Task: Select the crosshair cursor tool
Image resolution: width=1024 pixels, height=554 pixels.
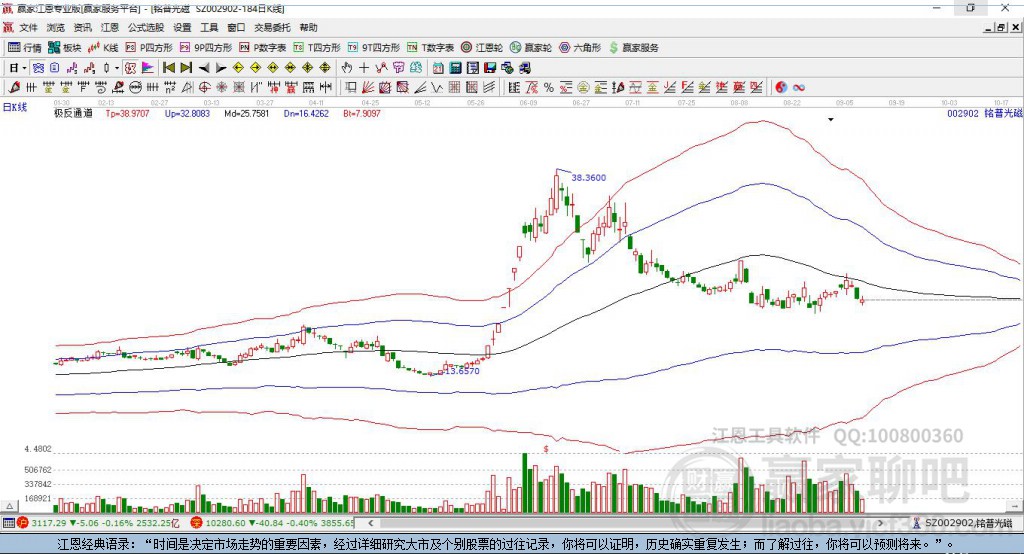Action: pos(364,68)
